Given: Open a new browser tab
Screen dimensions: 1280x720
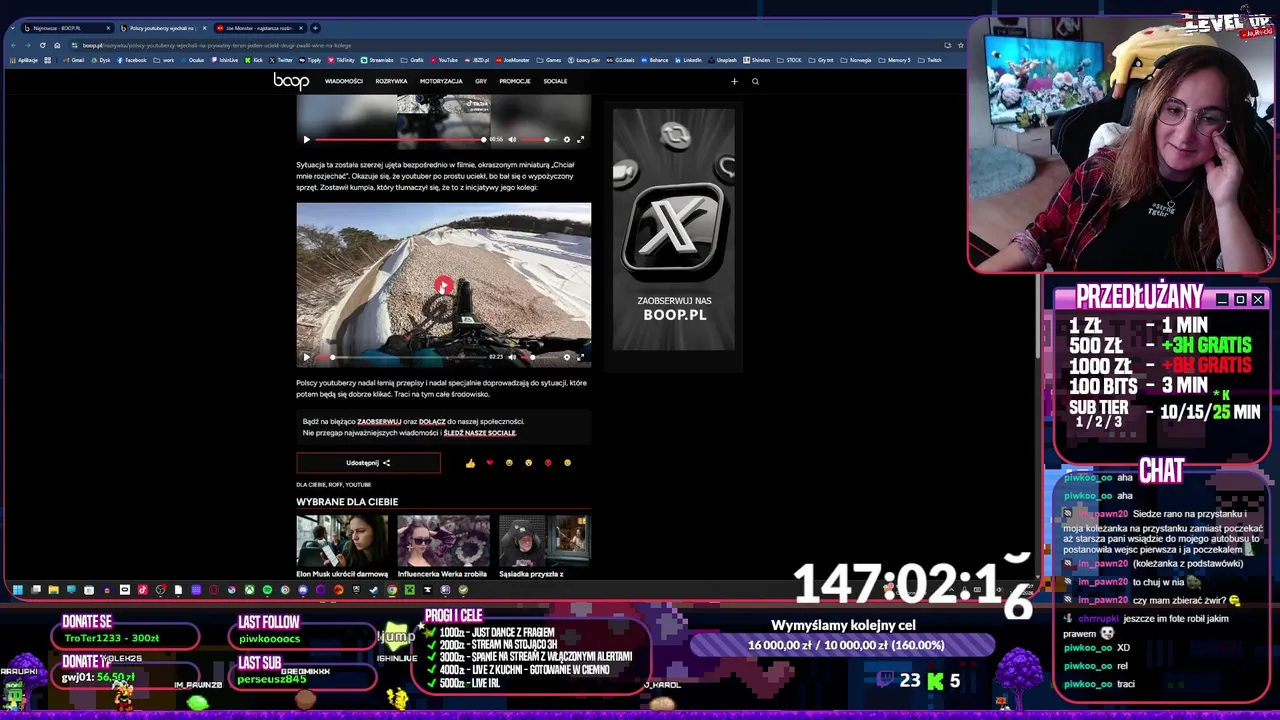Looking at the screenshot, I should (x=315, y=28).
